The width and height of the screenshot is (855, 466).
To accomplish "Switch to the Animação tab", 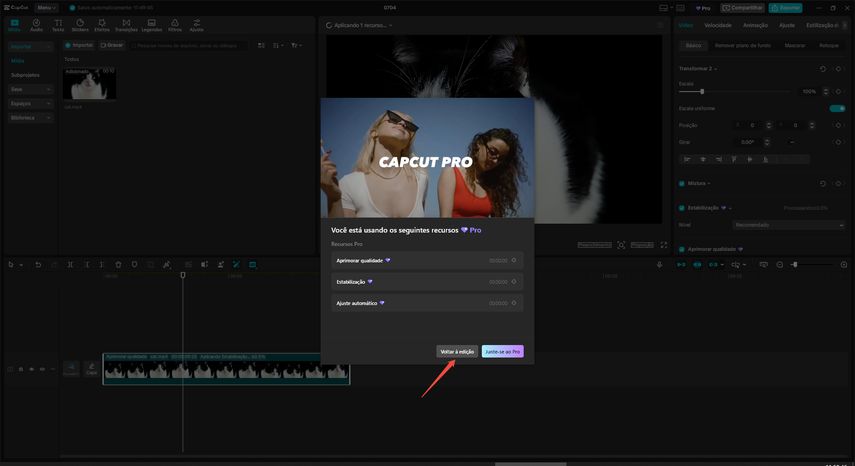I will [x=755, y=26].
